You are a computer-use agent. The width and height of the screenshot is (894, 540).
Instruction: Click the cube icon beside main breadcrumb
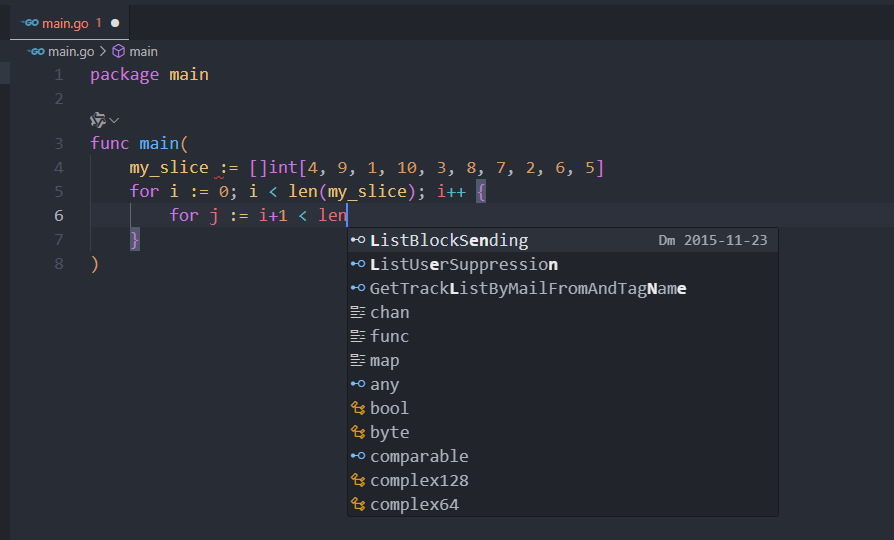click(x=119, y=51)
